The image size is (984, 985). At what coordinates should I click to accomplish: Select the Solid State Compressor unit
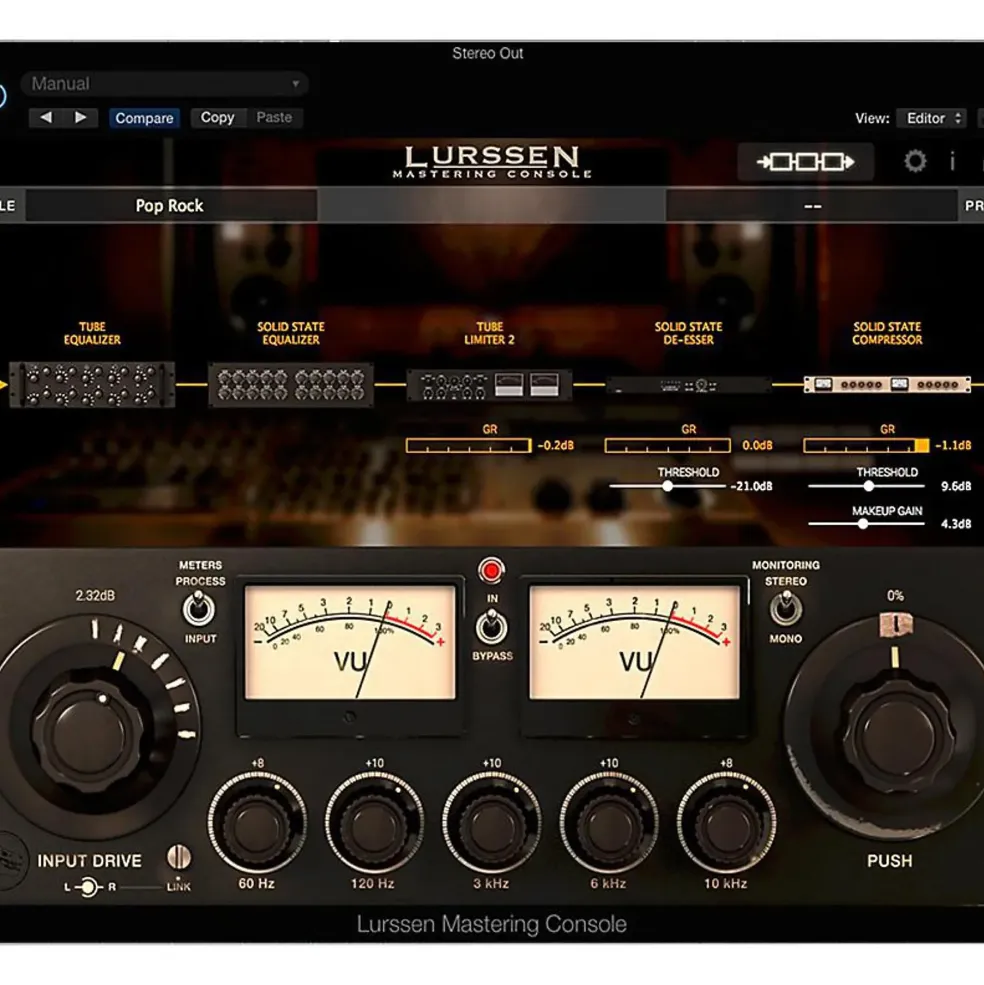click(x=887, y=384)
